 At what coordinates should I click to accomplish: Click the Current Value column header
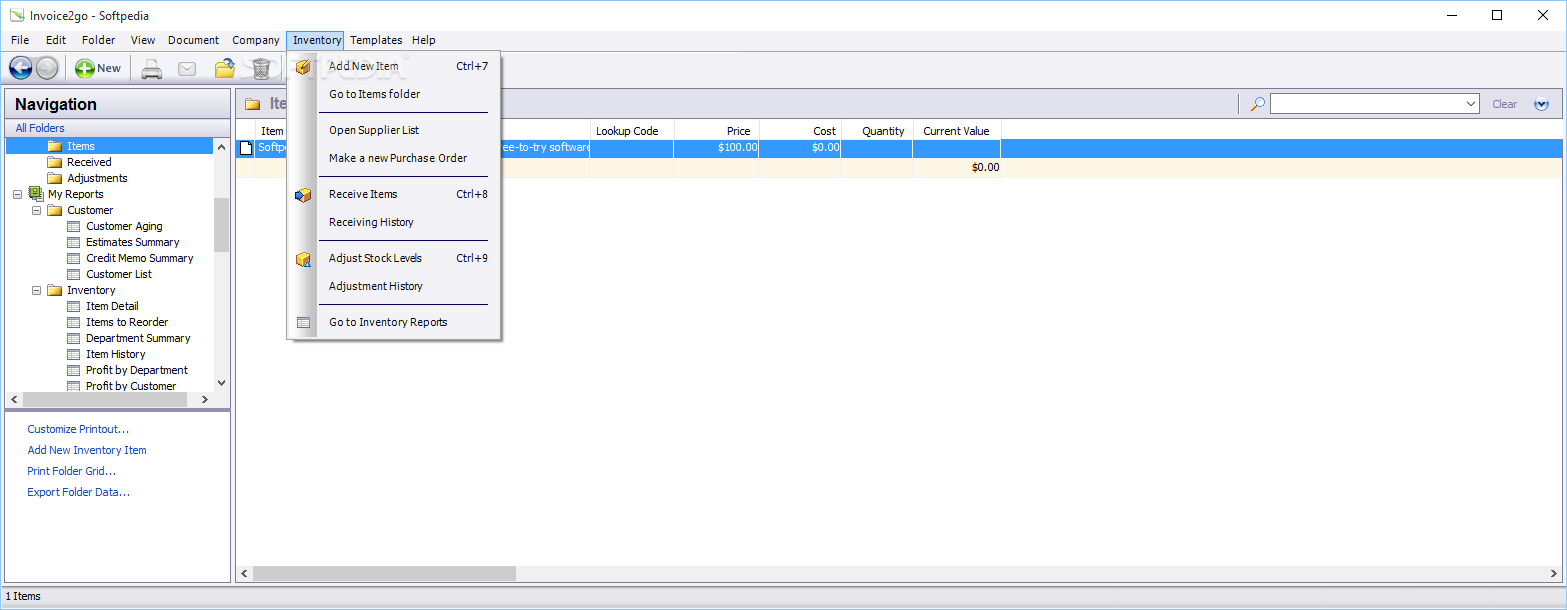[957, 131]
